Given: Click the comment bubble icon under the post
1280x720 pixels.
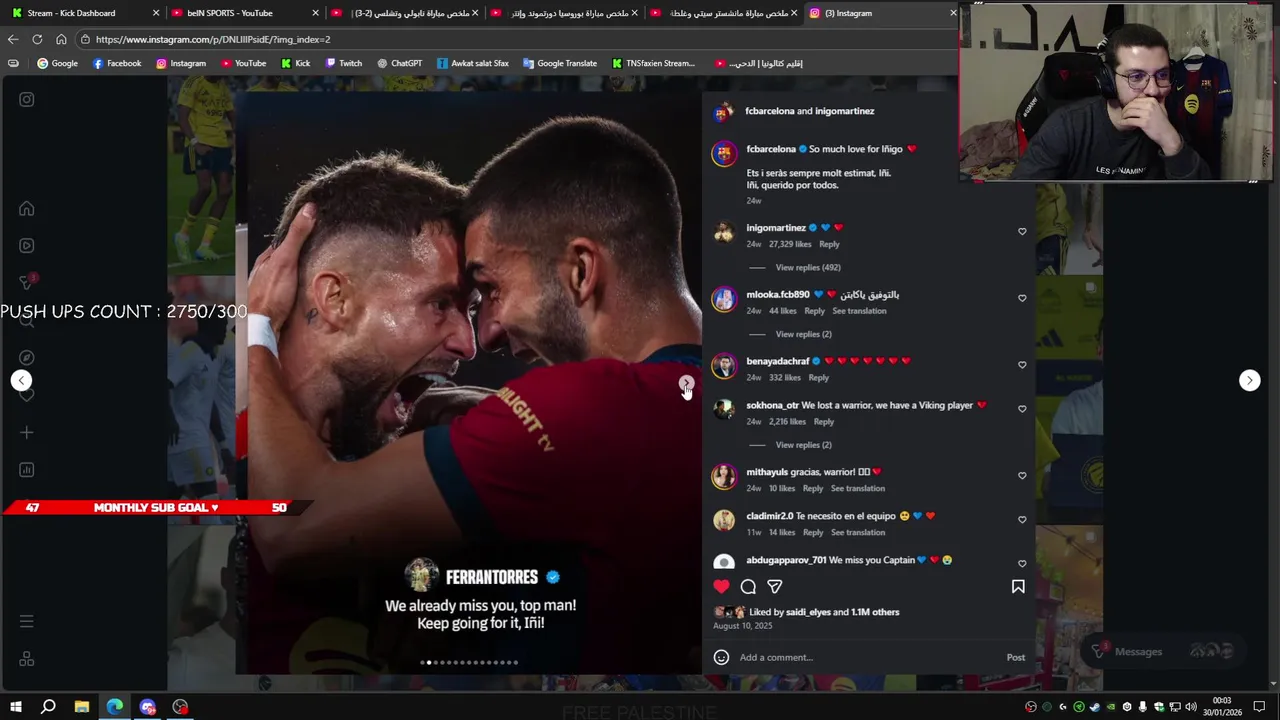Looking at the screenshot, I should click(x=748, y=587).
